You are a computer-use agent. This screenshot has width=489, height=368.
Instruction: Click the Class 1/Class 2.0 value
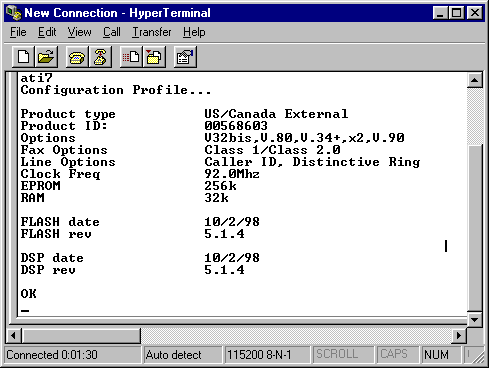[x=272, y=150]
